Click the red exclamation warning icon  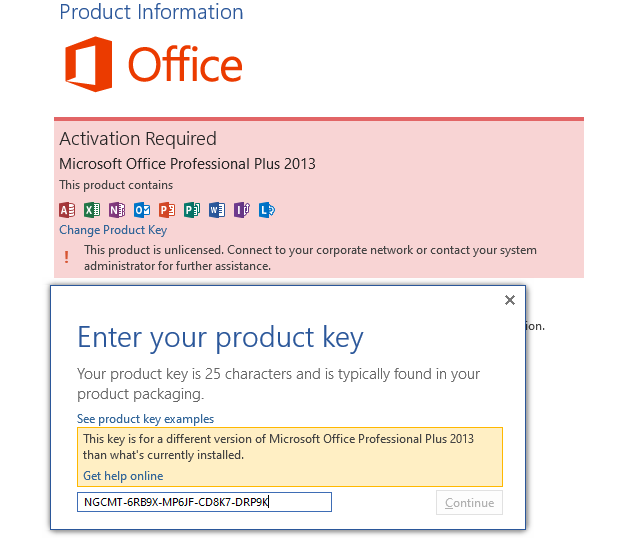tap(66, 257)
